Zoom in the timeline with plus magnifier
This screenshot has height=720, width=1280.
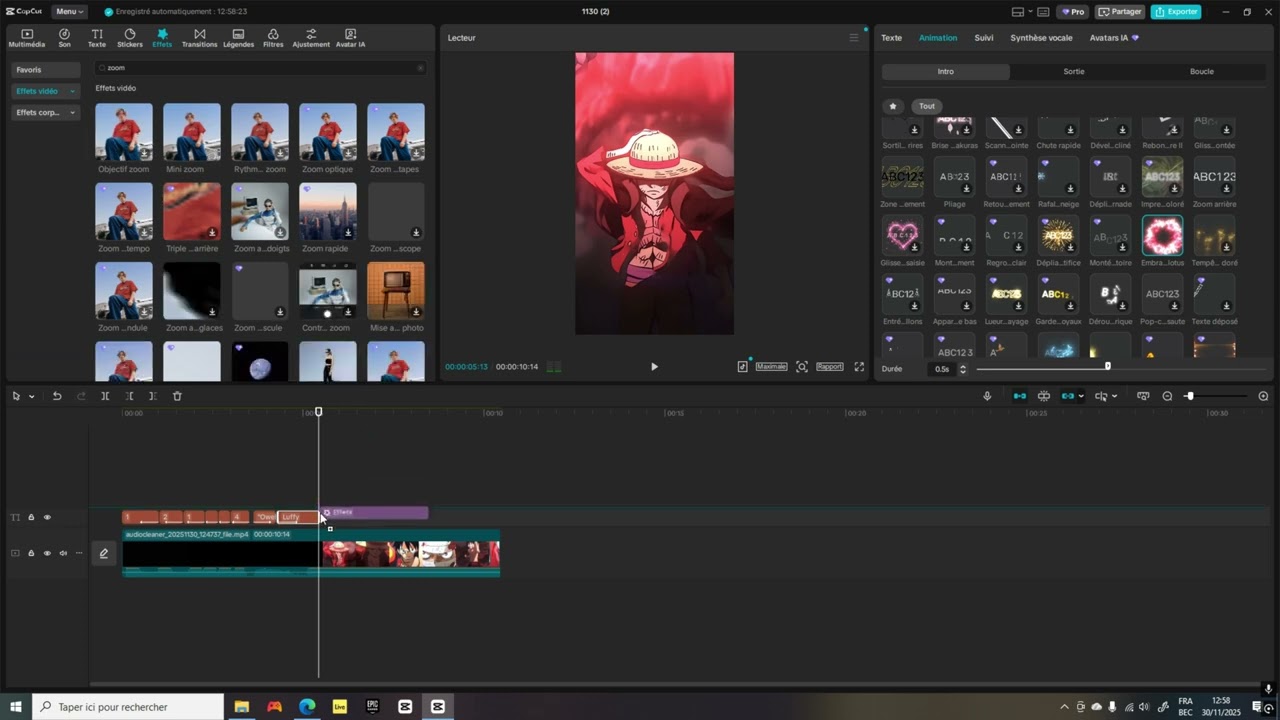click(x=1263, y=396)
